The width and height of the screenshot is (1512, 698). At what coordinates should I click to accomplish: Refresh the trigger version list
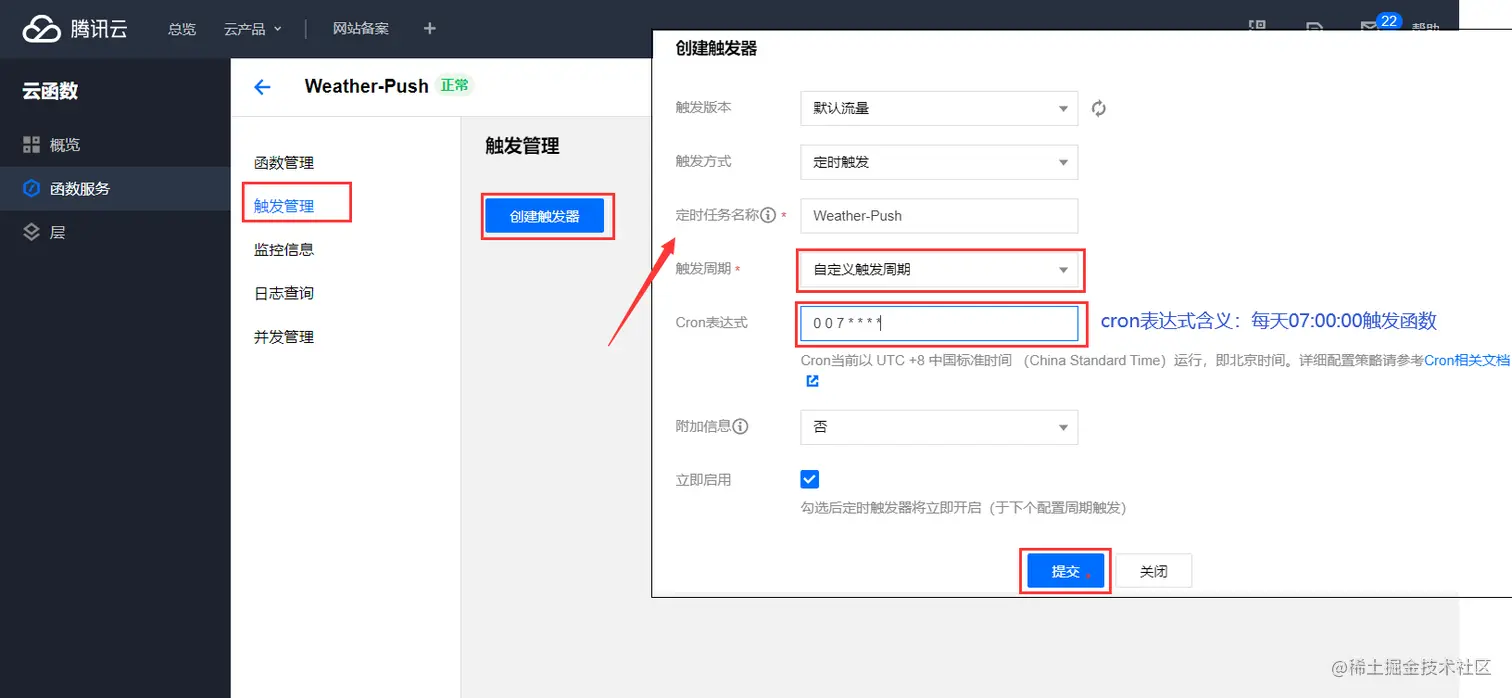(1099, 108)
